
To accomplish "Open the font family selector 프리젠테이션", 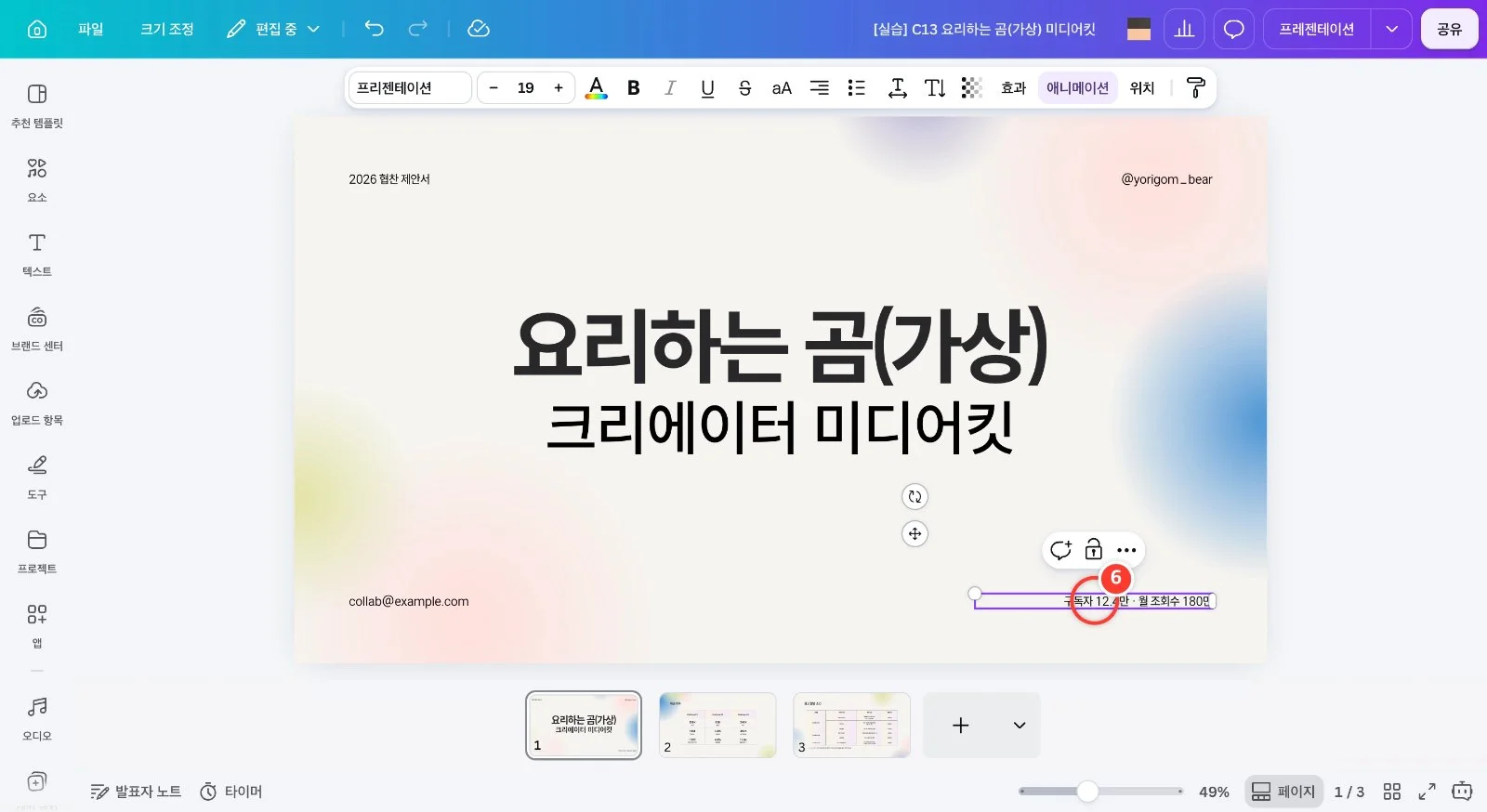I will 410,87.
